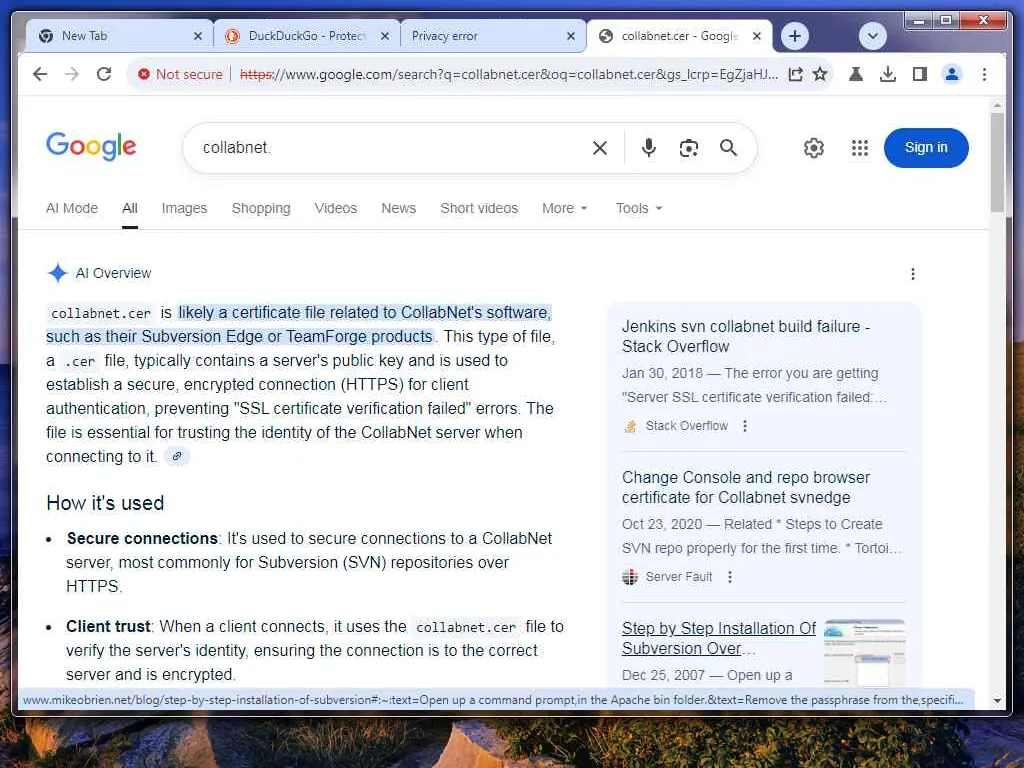The height and width of the screenshot is (768, 1024).
Task: Start voice search with the microphone icon
Action: (x=648, y=148)
